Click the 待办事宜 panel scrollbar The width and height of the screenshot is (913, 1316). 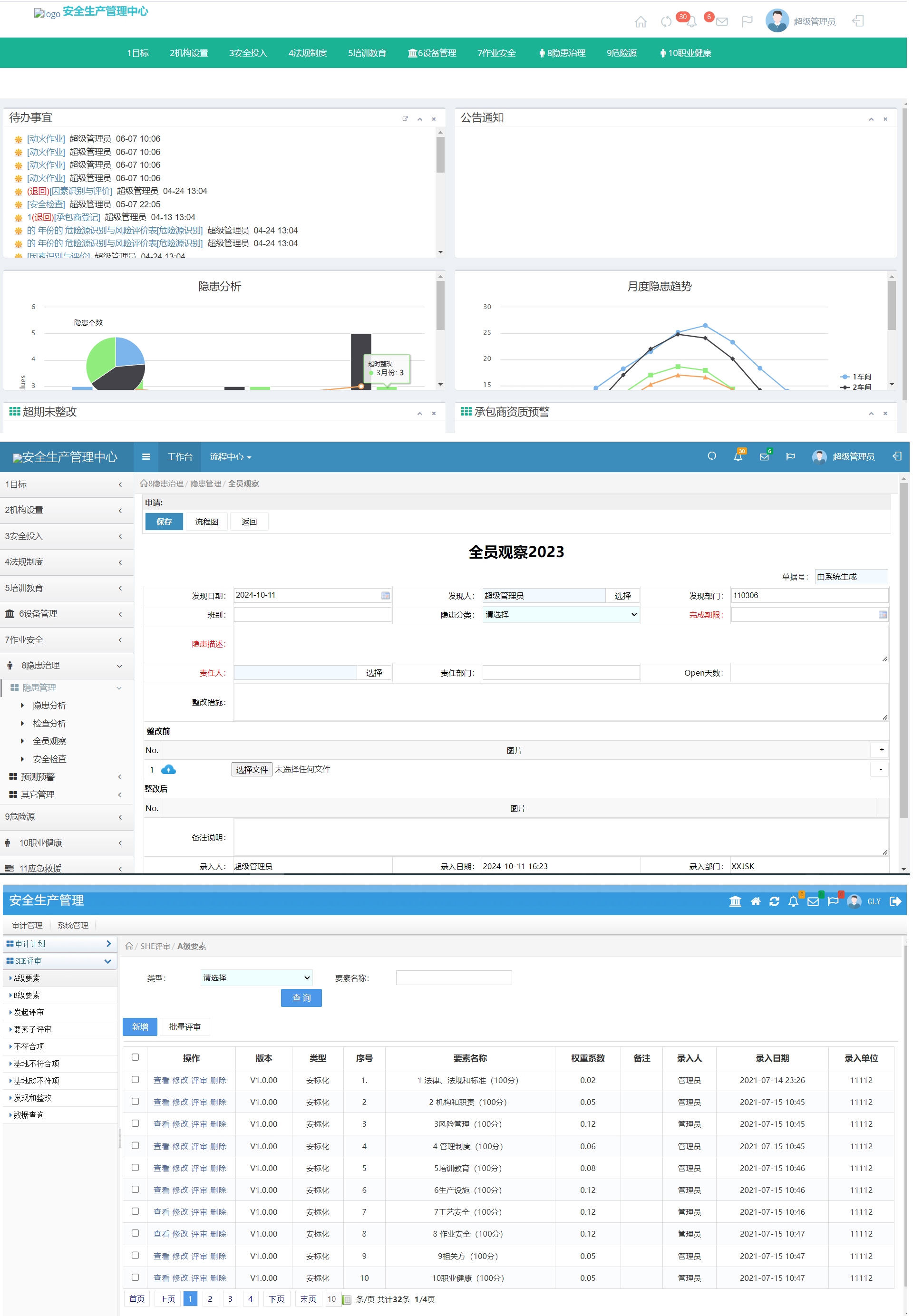[440, 155]
